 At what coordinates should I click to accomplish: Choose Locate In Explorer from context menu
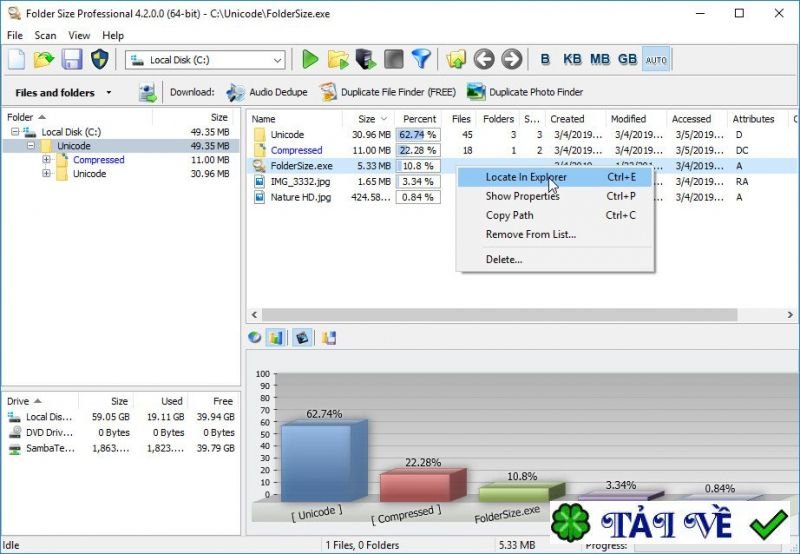point(555,177)
